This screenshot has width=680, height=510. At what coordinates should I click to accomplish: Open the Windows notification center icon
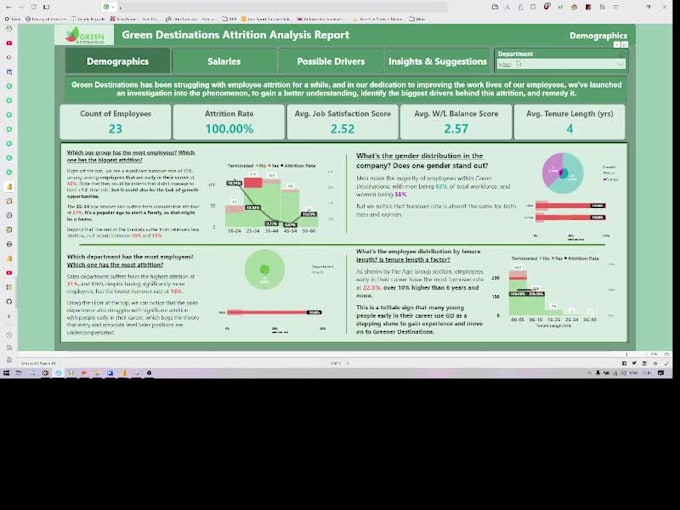point(661,373)
